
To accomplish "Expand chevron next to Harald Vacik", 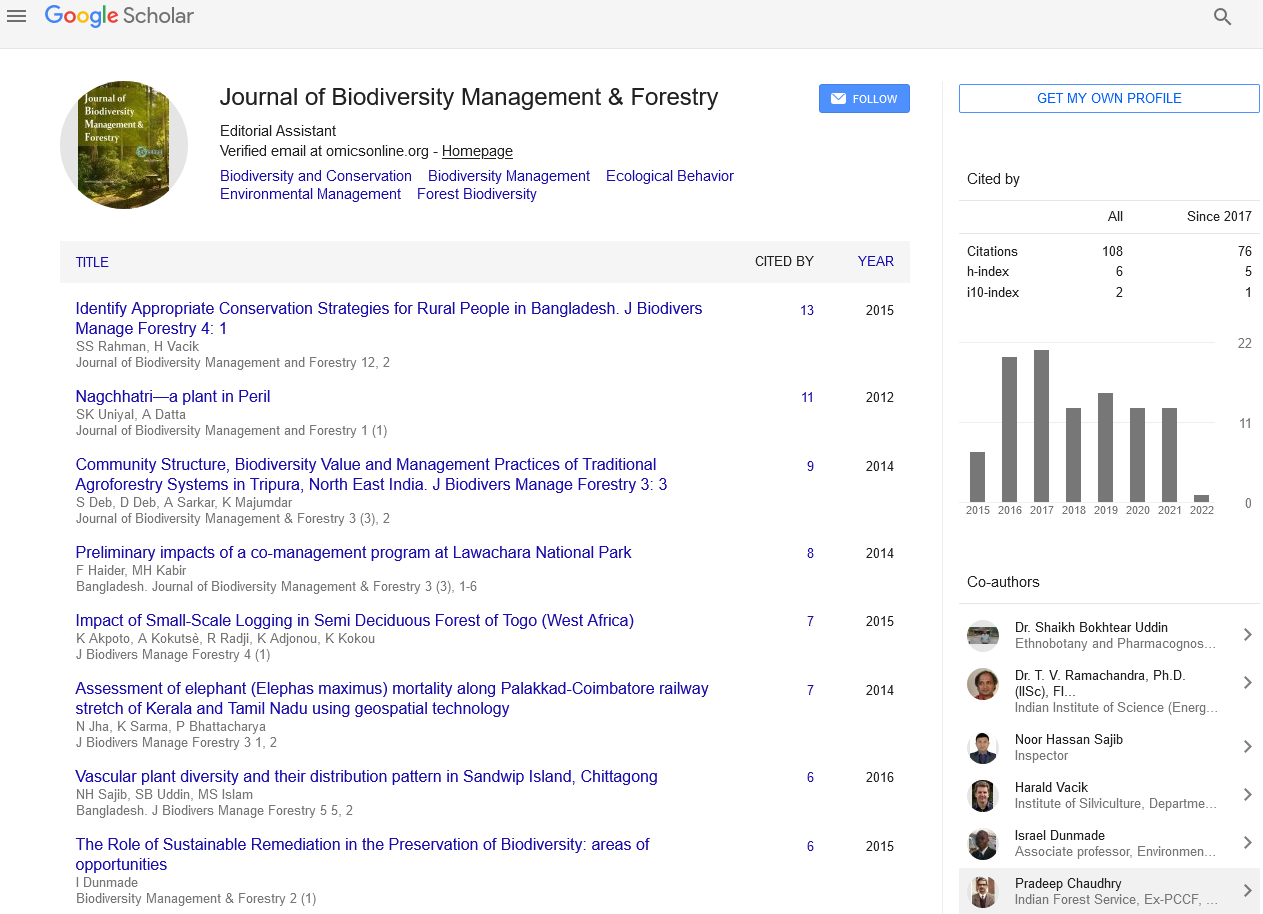I will (1247, 794).
